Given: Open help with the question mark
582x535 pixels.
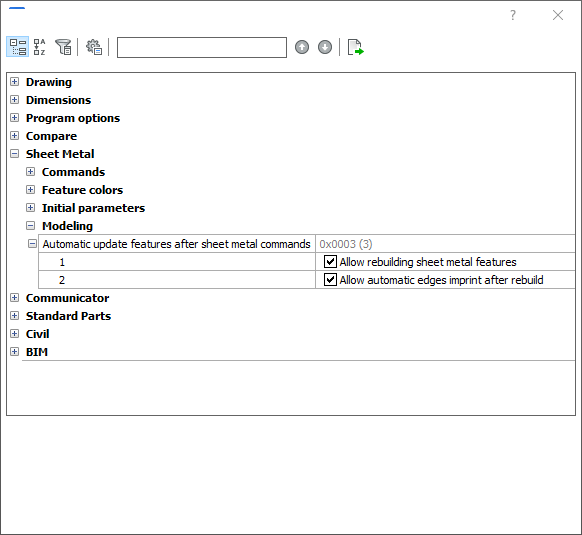Looking at the screenshot, I should [513, 15].
